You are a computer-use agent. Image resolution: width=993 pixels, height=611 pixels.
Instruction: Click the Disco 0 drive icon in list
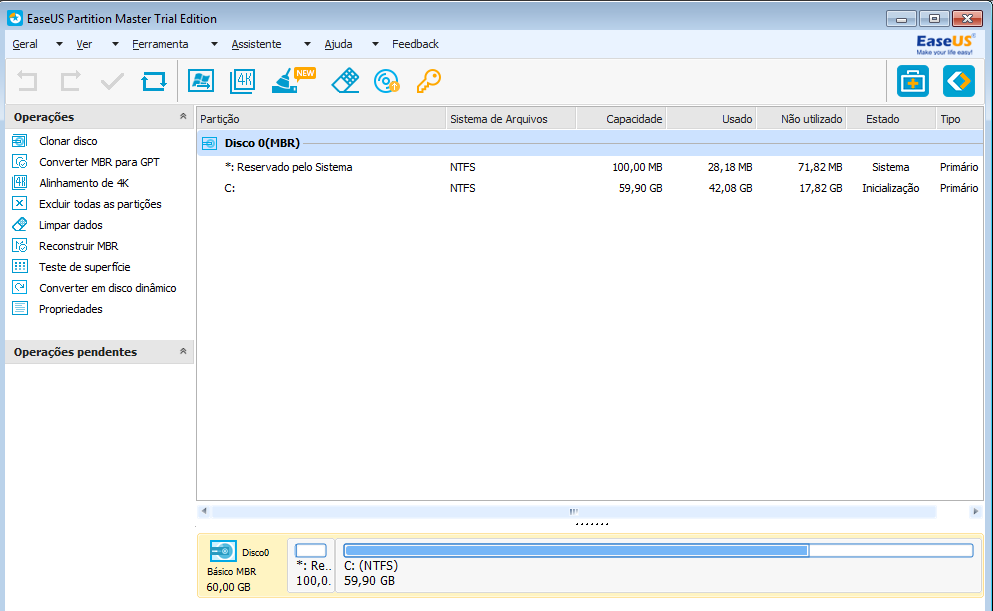click(210, 144)
